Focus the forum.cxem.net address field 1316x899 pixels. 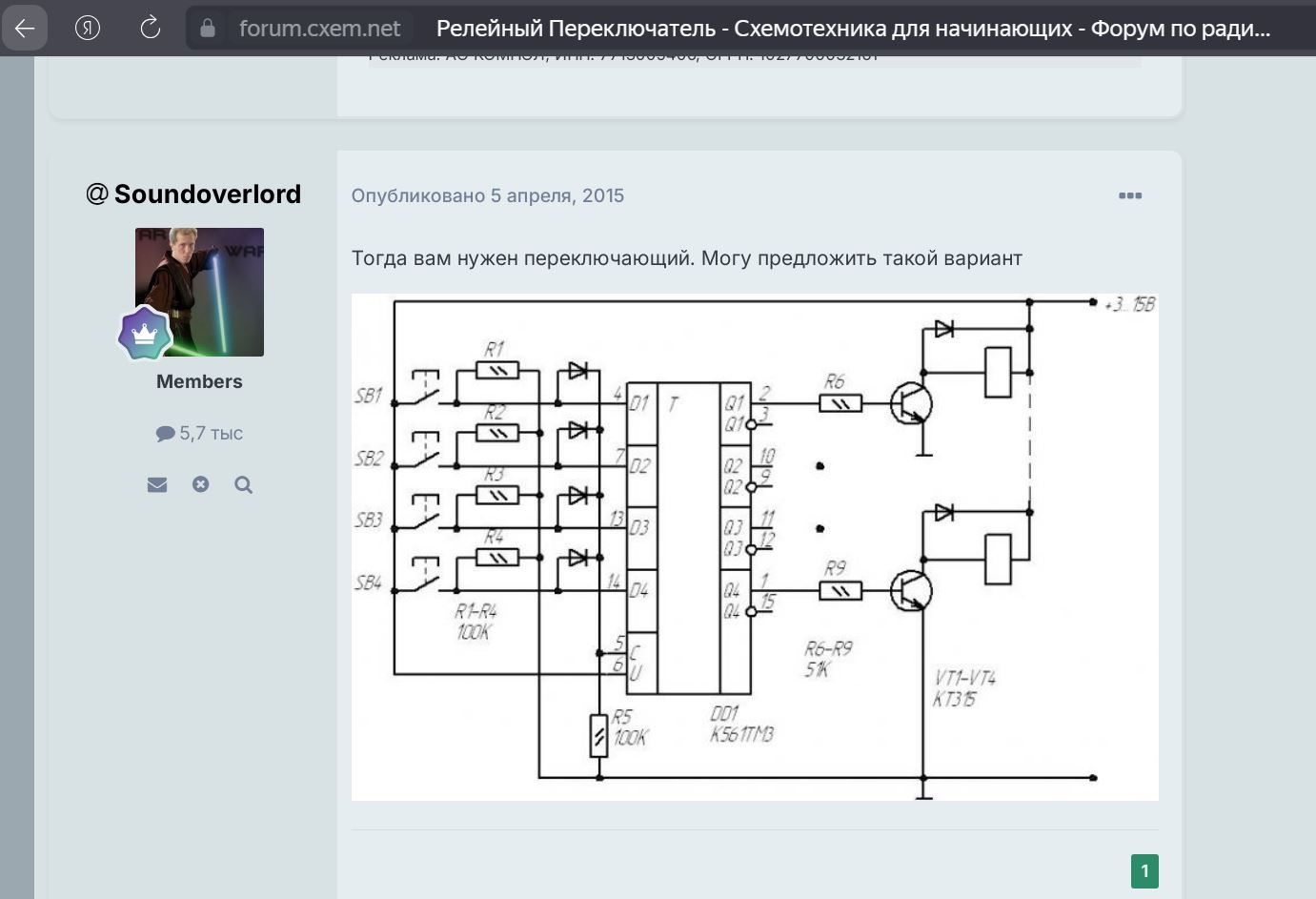pos(319,29)
